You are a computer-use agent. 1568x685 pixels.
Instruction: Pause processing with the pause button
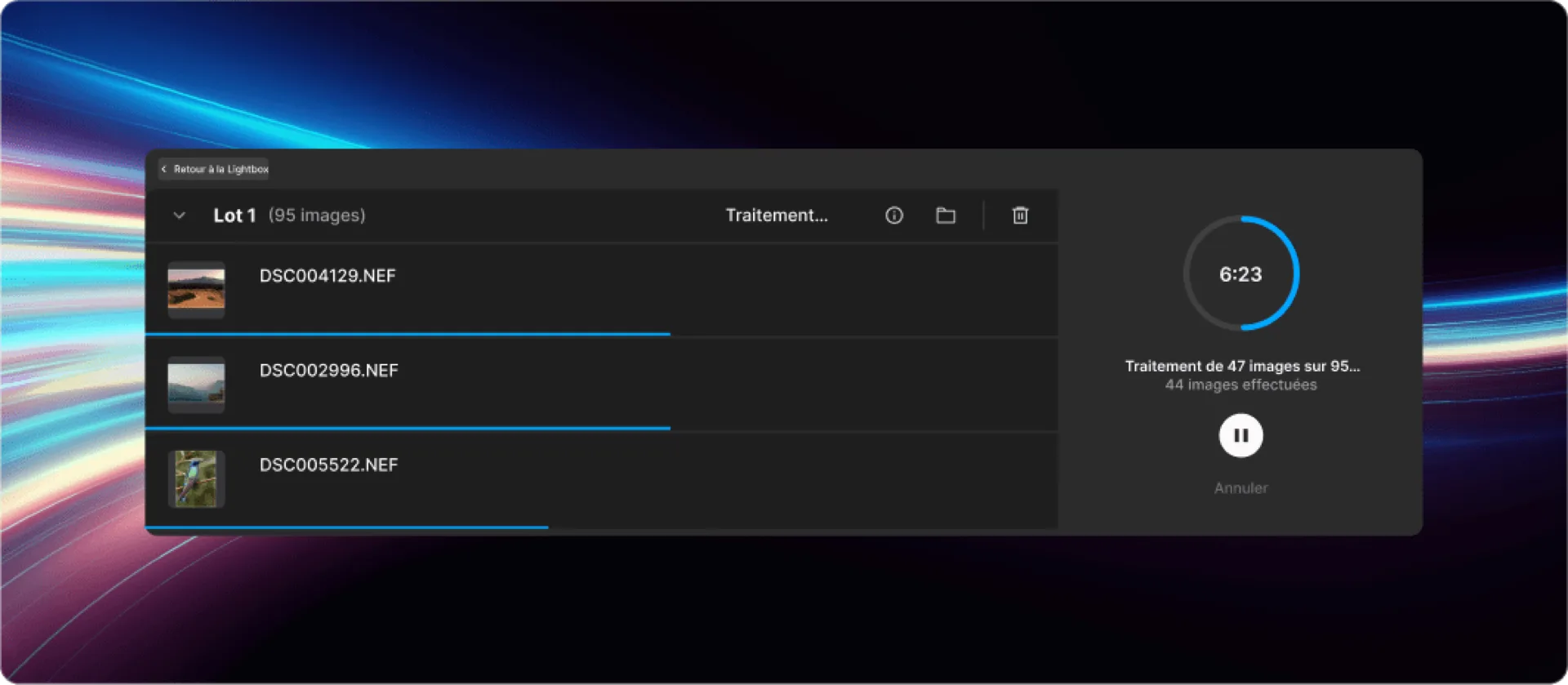pyautogui.click(x=1241, y=435)
